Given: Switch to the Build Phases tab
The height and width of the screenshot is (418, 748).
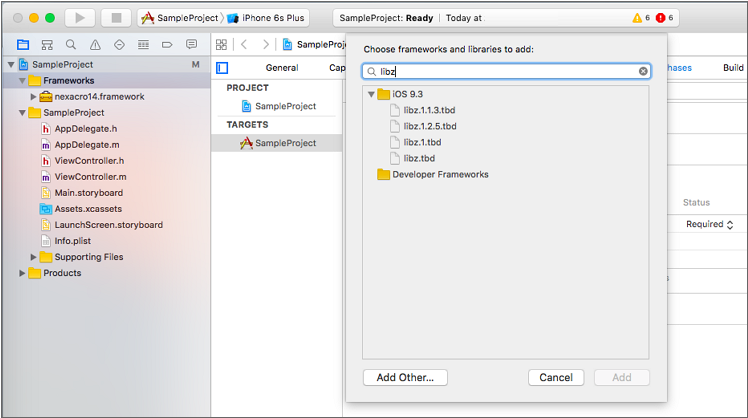Looking at the screenshot, I should pyautogui.click(x=679, y=68).
